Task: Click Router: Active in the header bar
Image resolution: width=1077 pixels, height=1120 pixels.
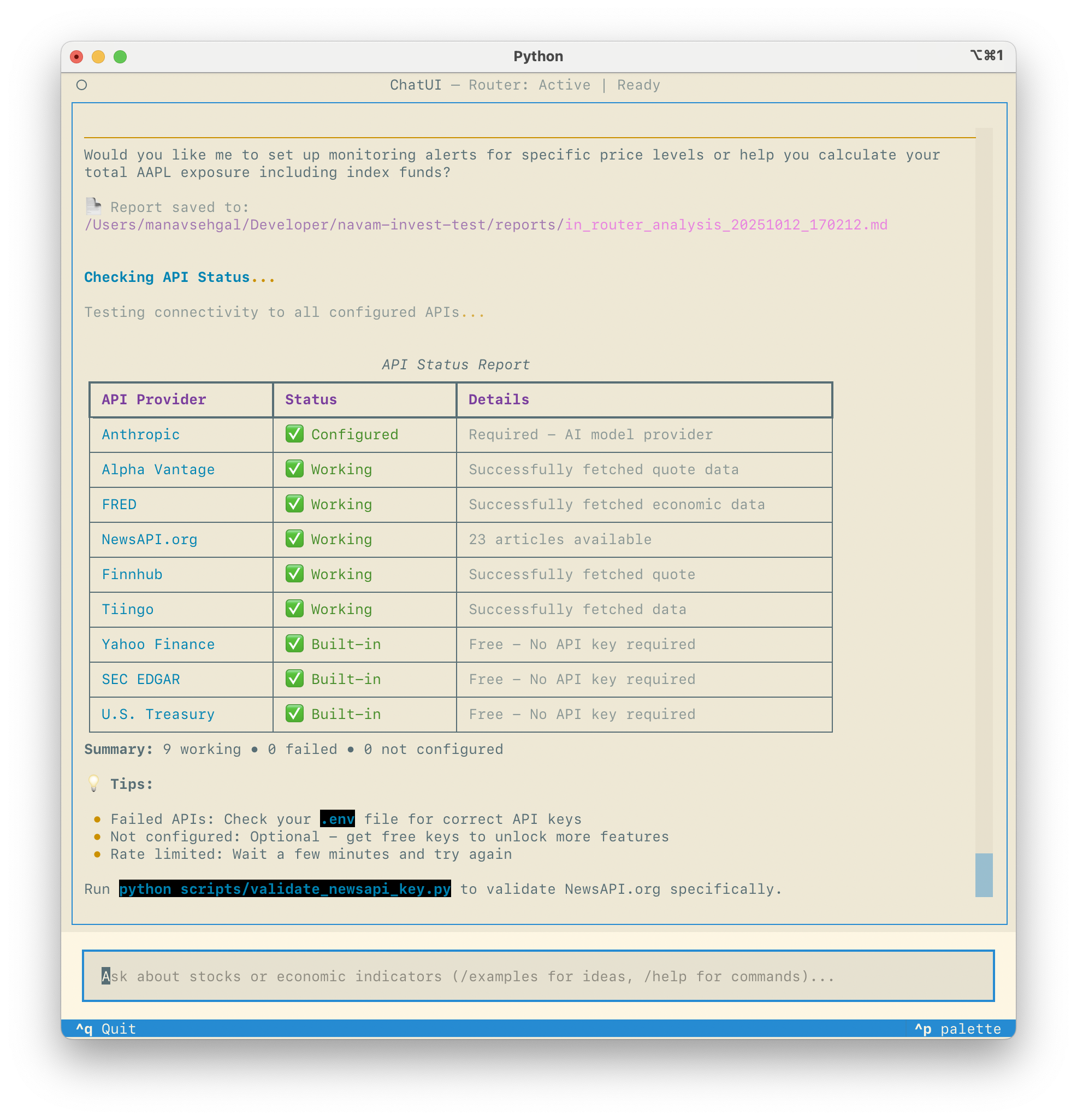Action: [x=529, y=85]
